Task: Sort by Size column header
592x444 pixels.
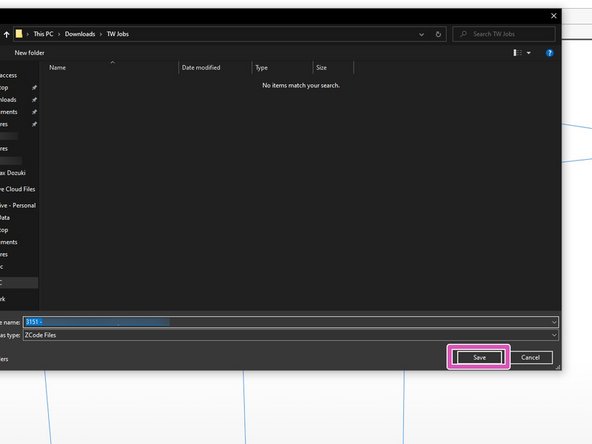Action: click(x=321, y=68)
